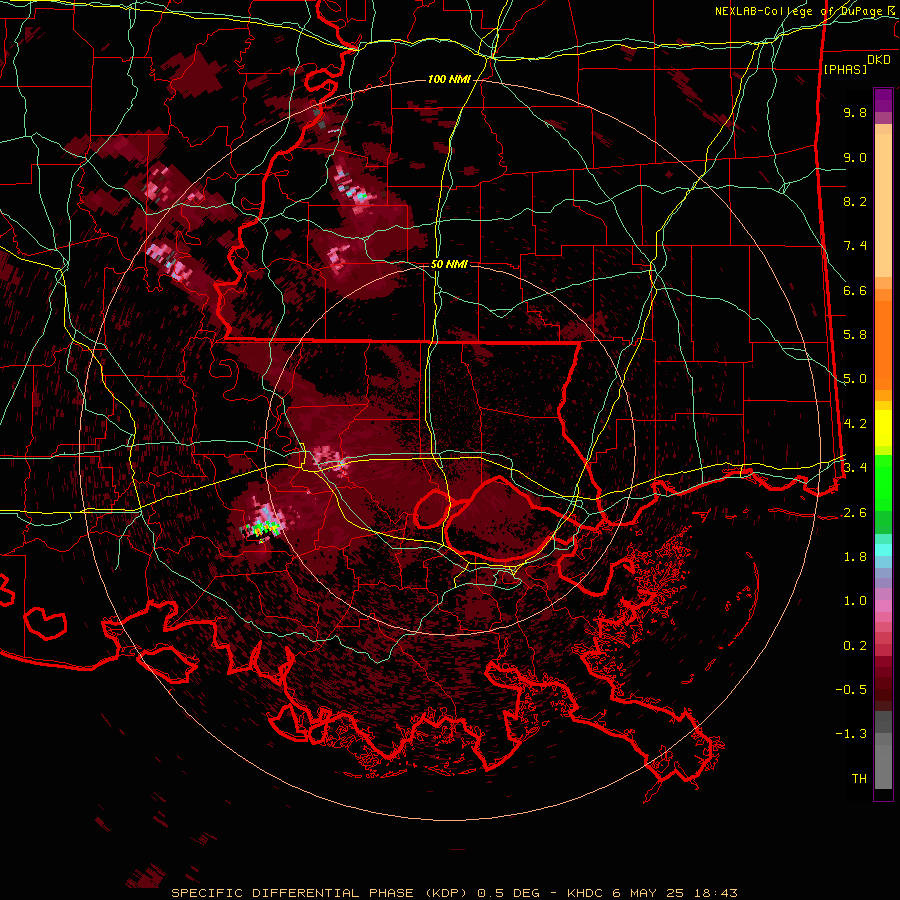
Task: Click the 18:43 timestamp in the caption
Action: pos(714,893)
